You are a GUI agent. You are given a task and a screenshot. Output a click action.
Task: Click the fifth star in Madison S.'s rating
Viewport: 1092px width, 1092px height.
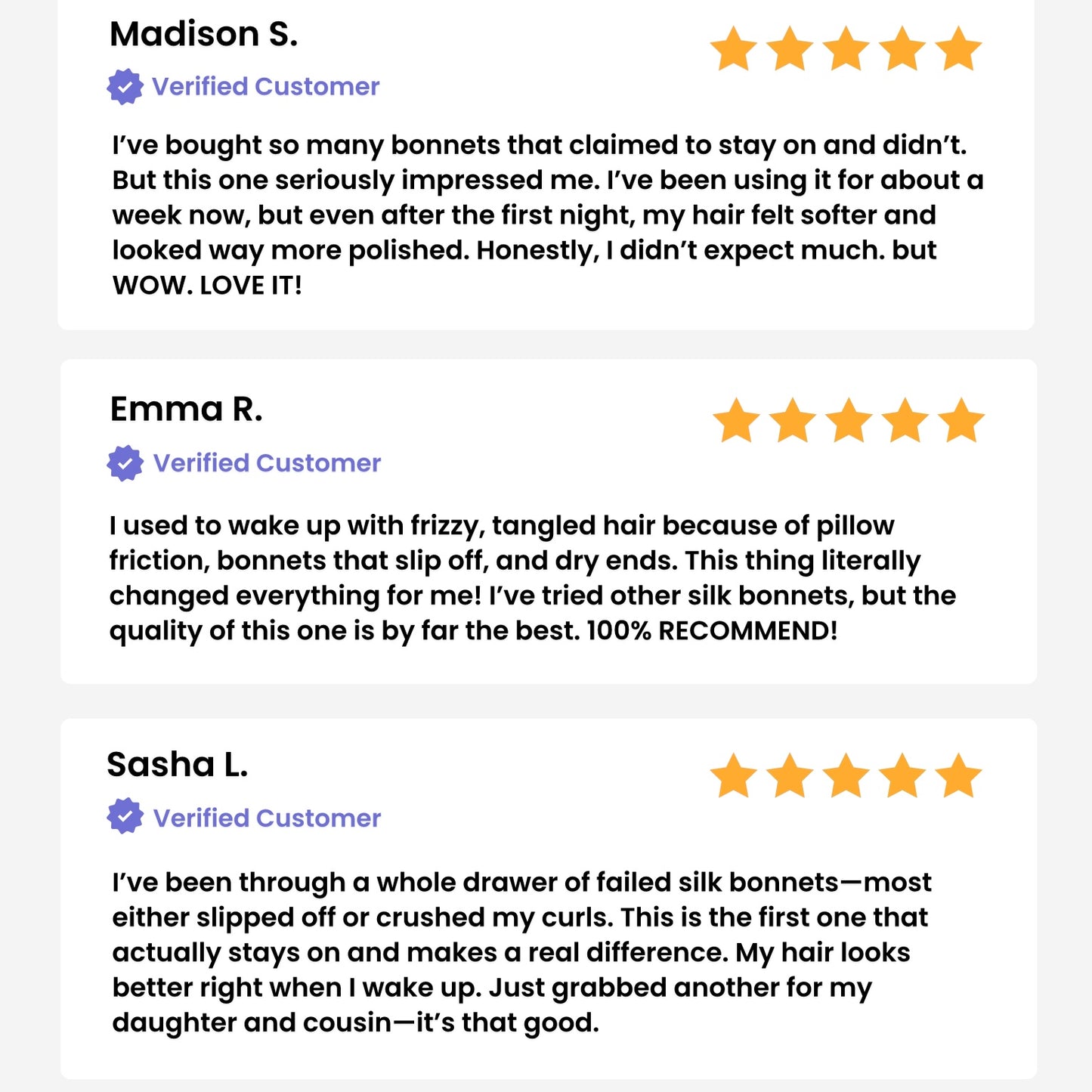pos(958,49)
